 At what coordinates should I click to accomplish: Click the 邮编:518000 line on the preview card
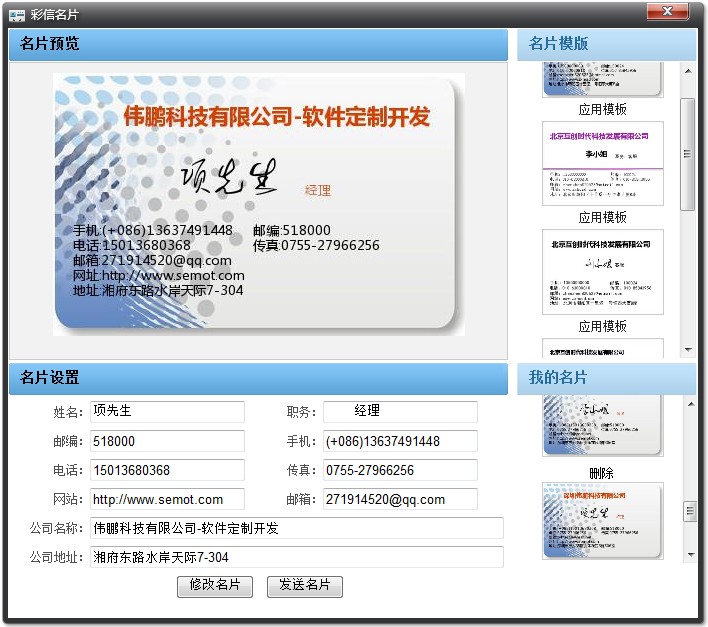[292, 230]
